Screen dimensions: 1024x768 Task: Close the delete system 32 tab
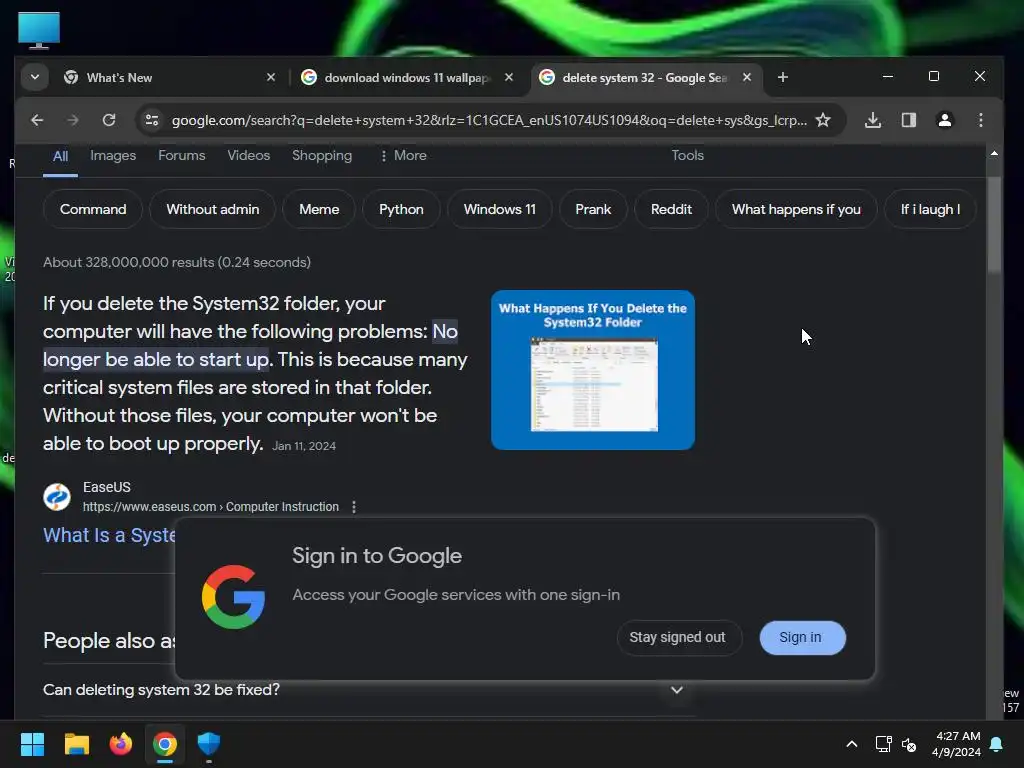pyautogui.click(x=746, y=78)
